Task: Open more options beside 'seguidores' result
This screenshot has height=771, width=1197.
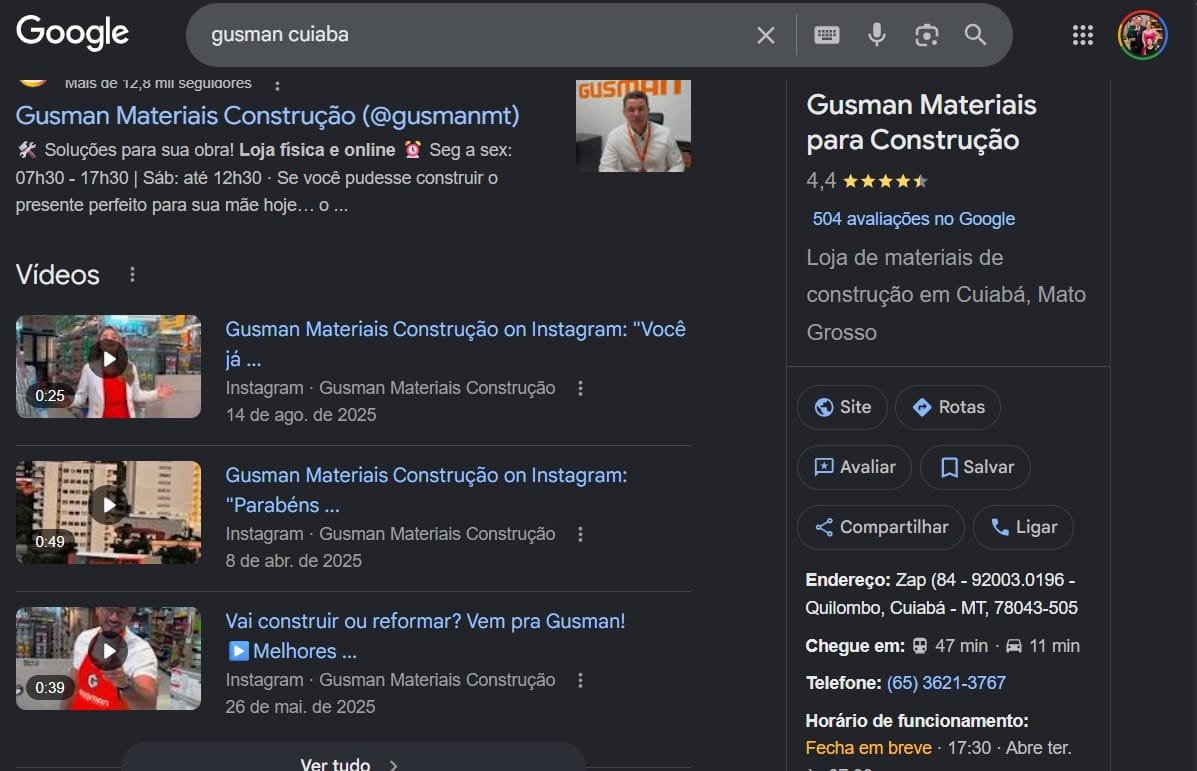Action: pyautogui.click(x=277, y=85)
